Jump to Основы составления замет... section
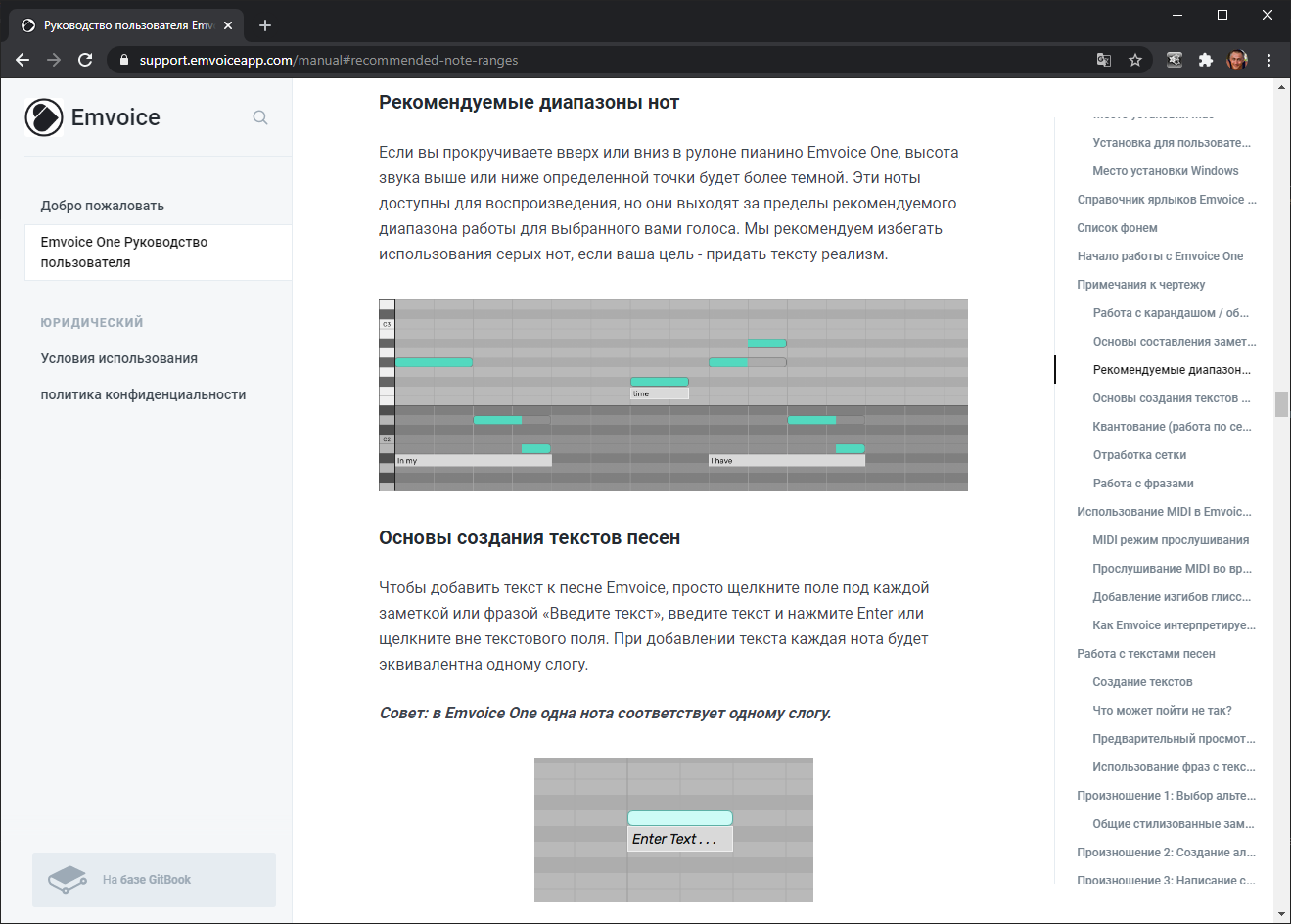The height and width of the screenshot is (924, 1291). (x=1175, y=342)
